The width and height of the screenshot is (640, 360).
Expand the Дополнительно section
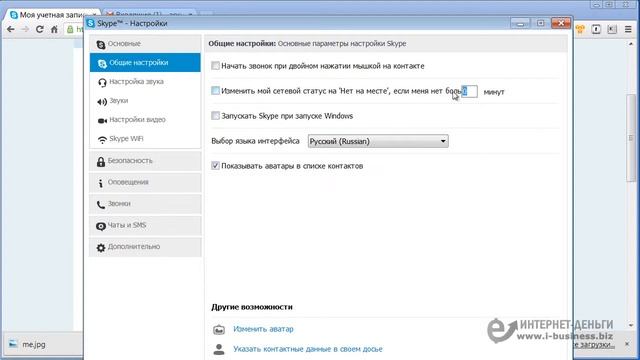point(145,247)
